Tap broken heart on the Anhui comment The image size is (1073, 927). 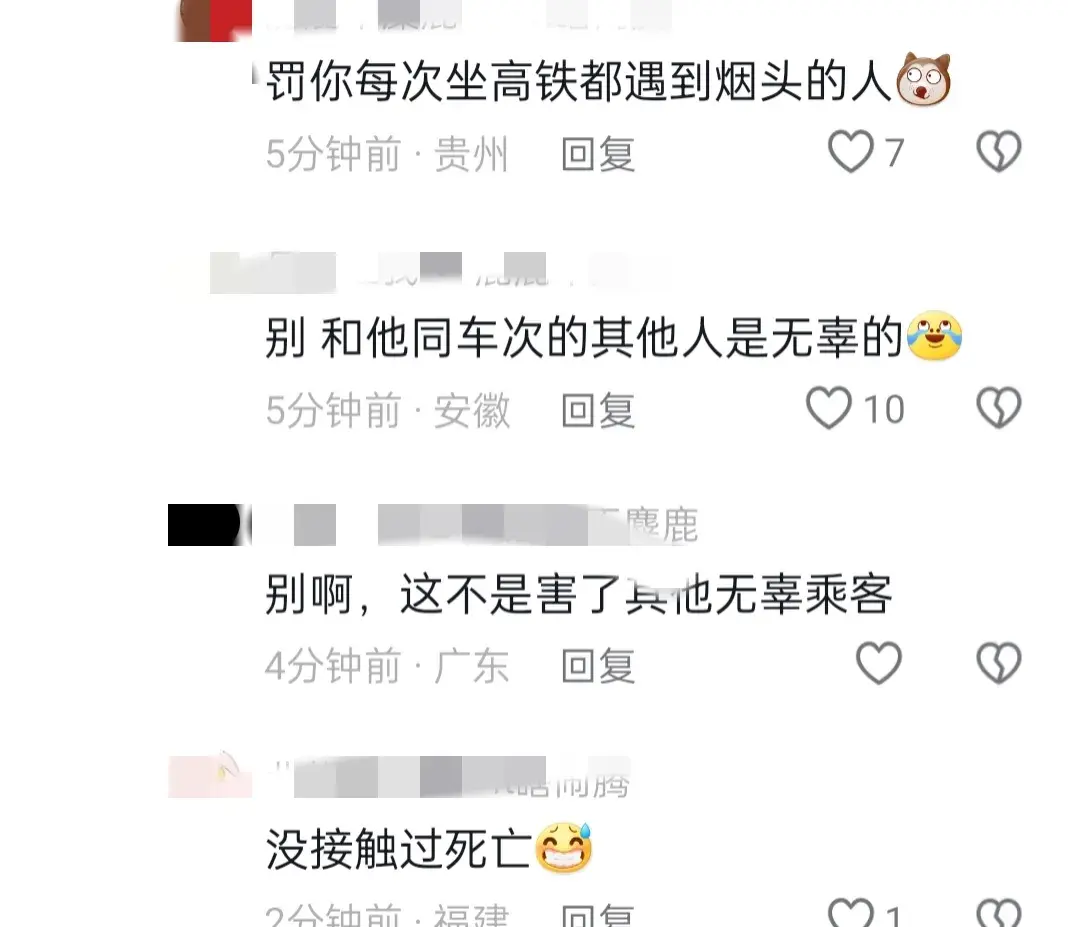998,408
